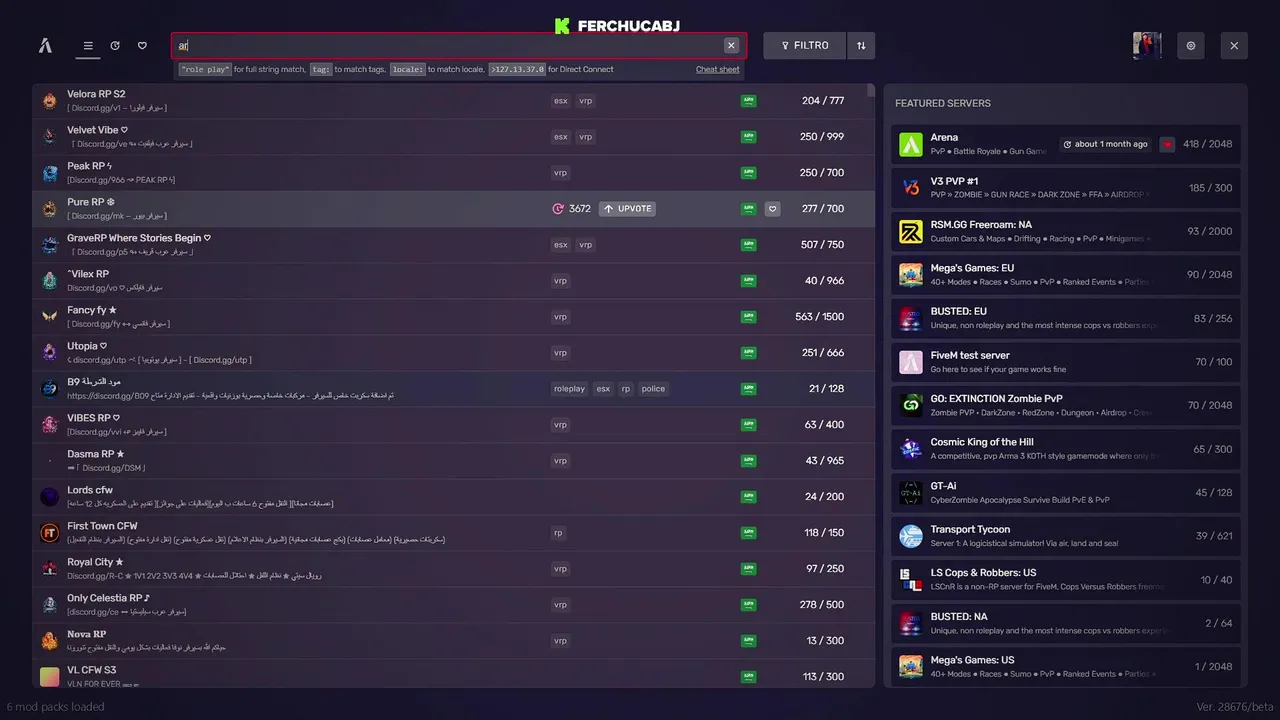Select the police tag on B9 row
The image size is (1280, 720).
653,389
